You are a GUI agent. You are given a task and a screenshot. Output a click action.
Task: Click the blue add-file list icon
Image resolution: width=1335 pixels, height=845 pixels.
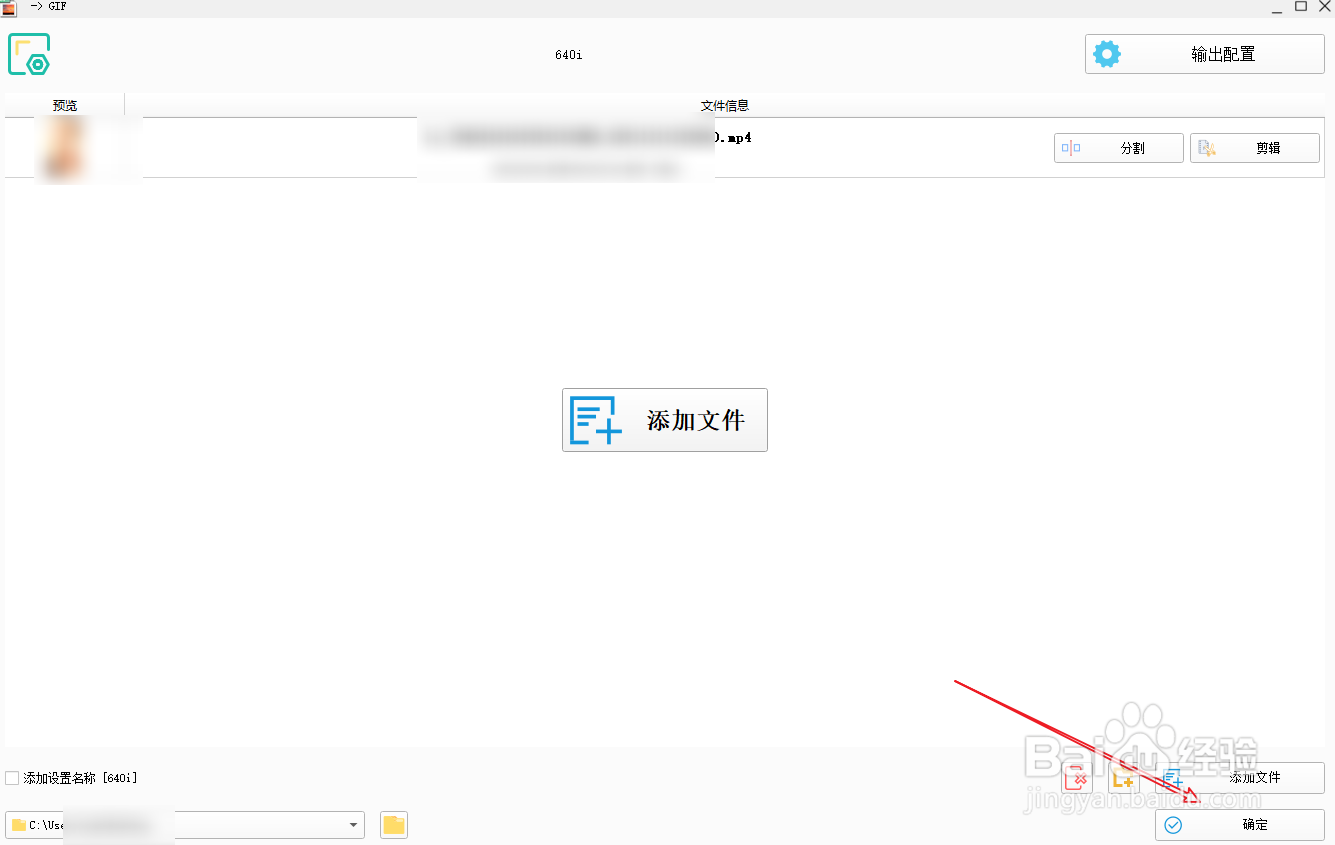point(1172,778)
